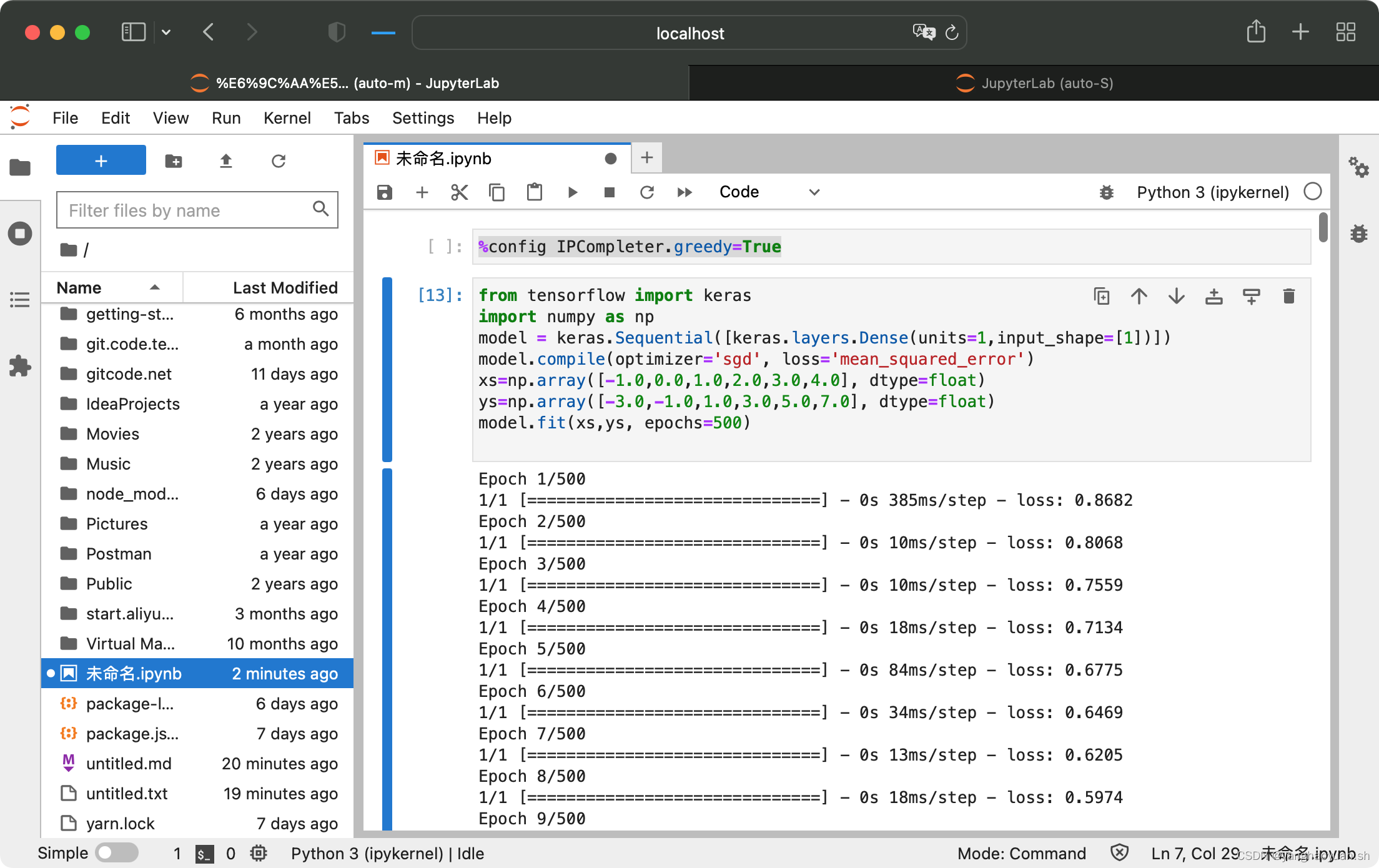Open the File menu
1379x868 pixels.
point(66,117)
